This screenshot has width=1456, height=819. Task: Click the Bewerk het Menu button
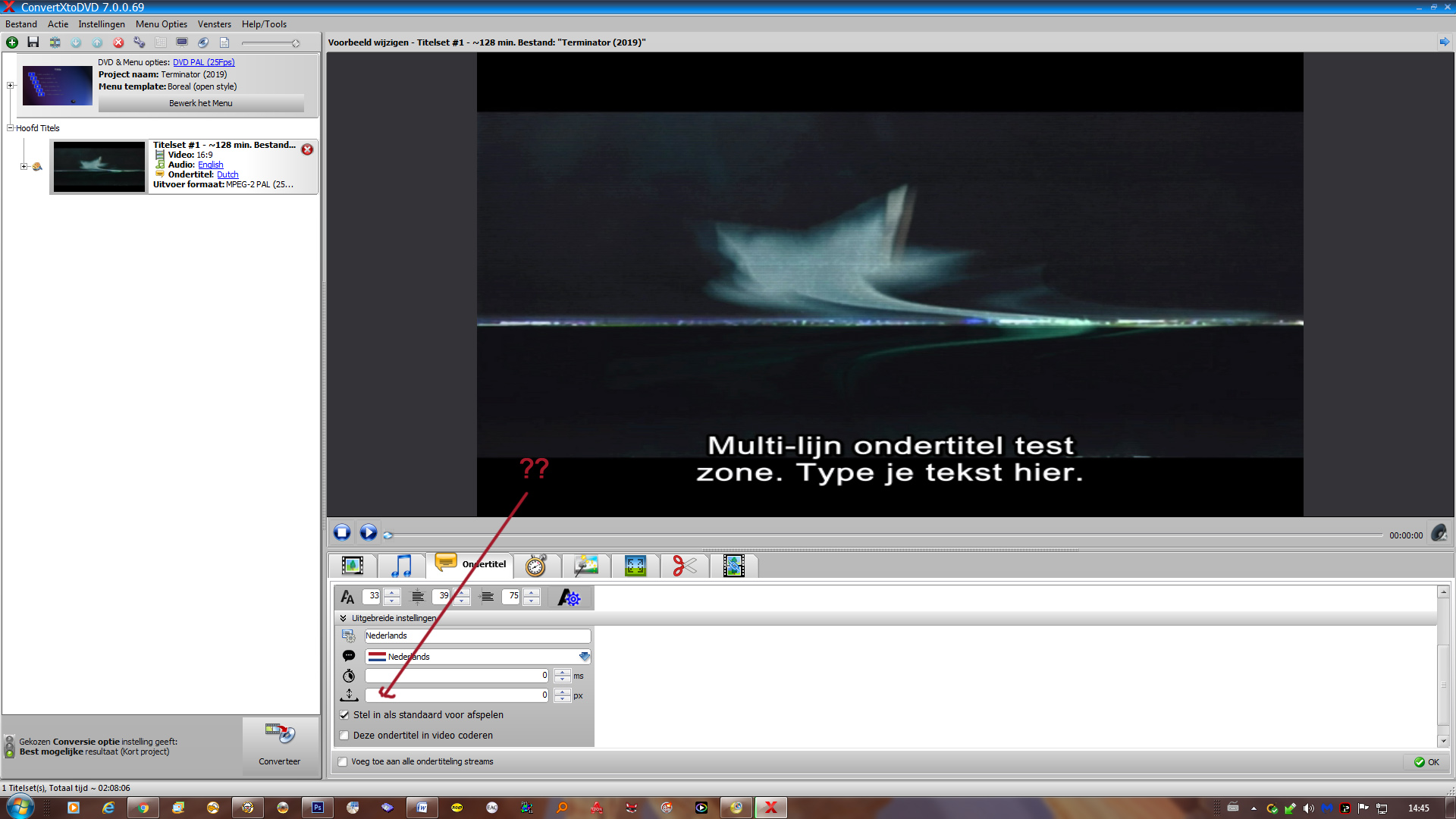201,103
